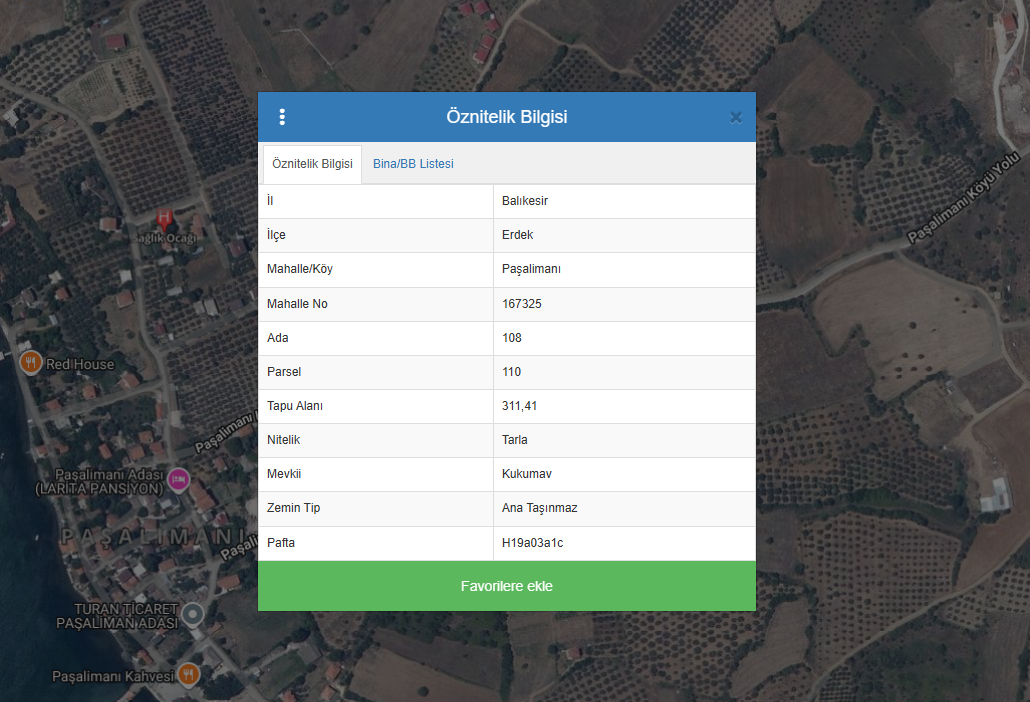1030x702 pixels.
Task: Click the Paşalimanı Kahvesi restaurant icon
Action: click(x=189, y=675)
